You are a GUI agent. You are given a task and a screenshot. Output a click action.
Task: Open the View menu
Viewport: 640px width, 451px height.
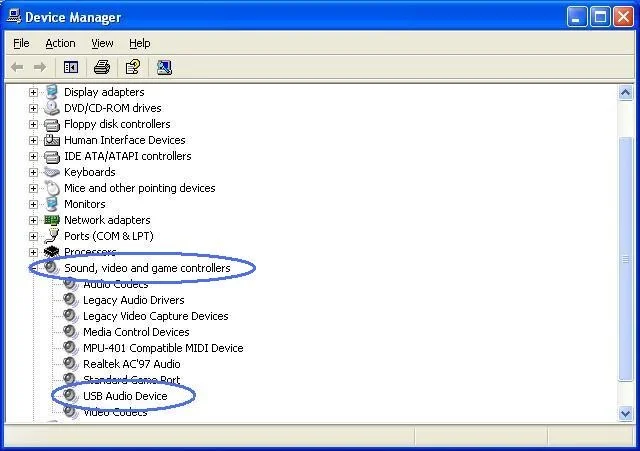(102, 43)
